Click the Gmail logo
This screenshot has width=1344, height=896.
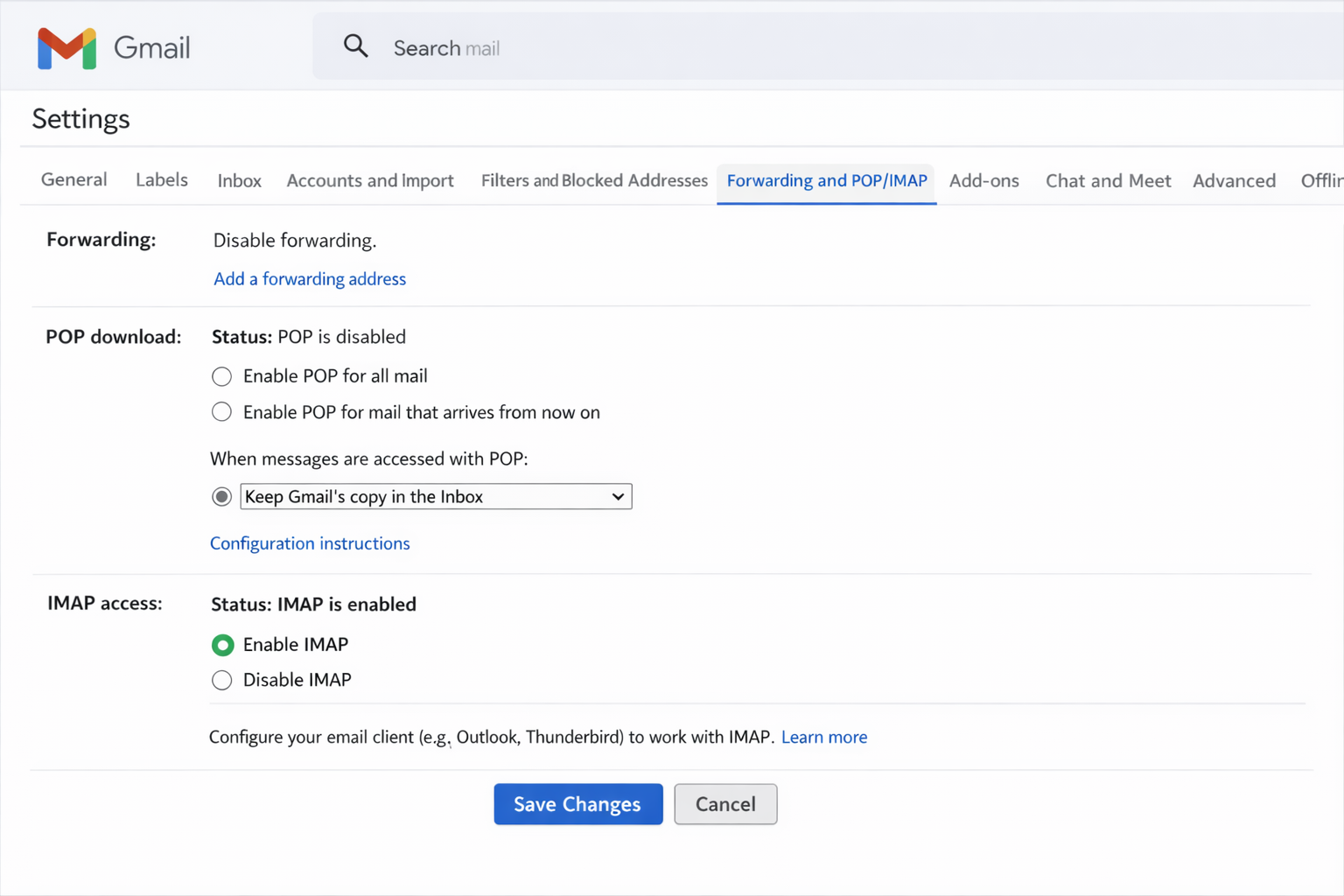(x=114, y=48)
